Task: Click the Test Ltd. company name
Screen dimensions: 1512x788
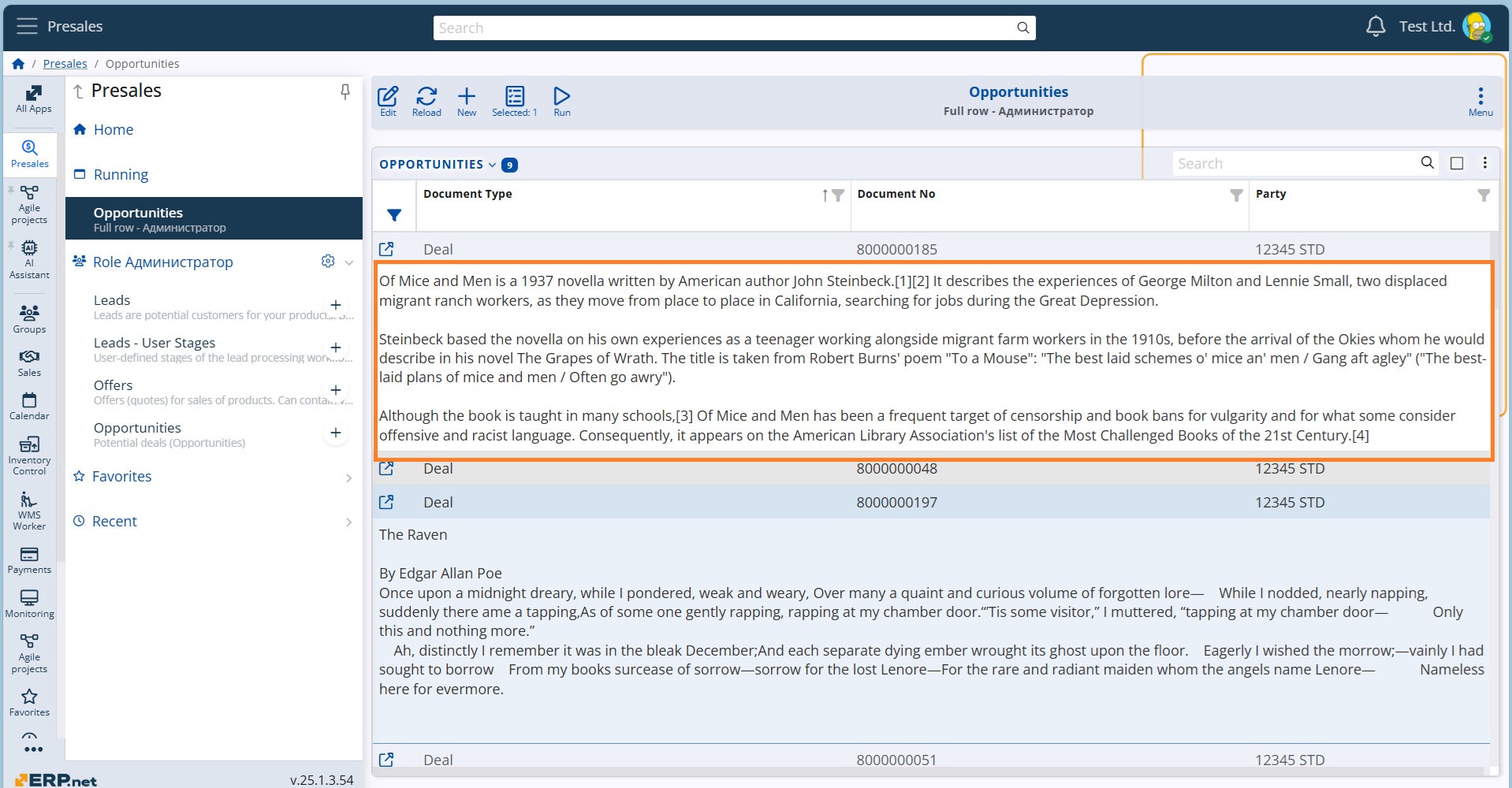Action: point(1427,26)
